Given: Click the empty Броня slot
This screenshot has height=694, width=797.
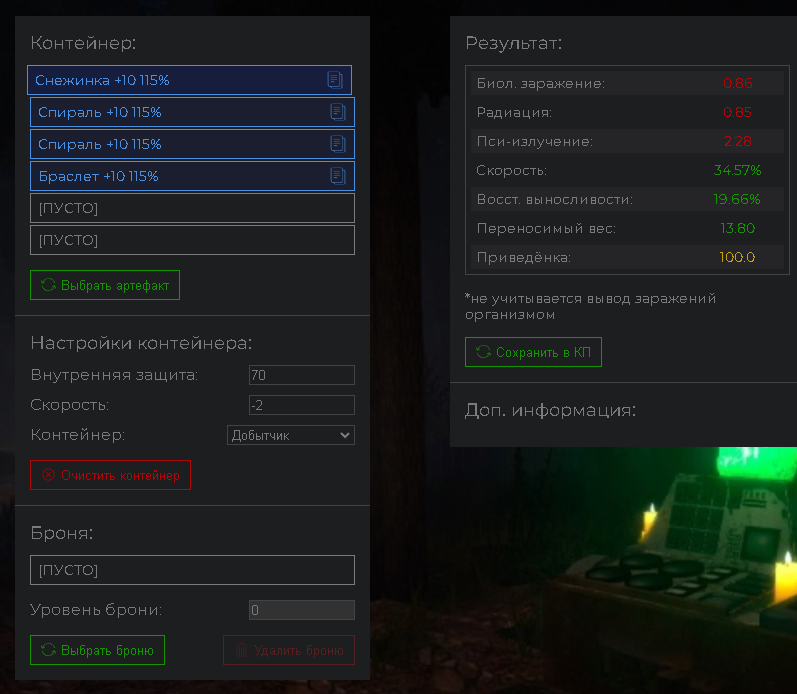Looking at the screenshot, I should (192, 570).
